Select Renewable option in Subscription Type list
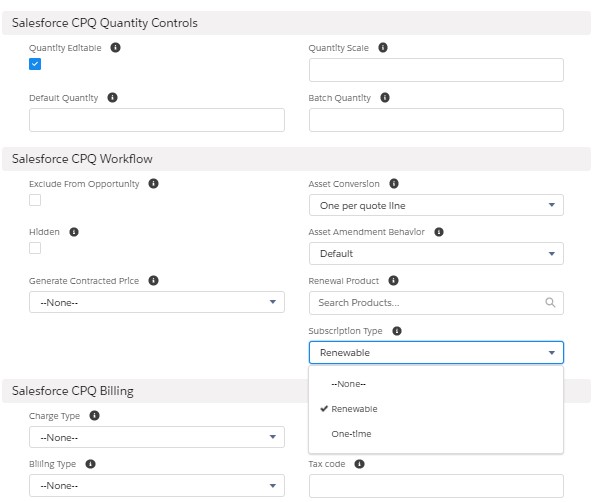This screenshot has width=598, height=502. pos(436,409)
